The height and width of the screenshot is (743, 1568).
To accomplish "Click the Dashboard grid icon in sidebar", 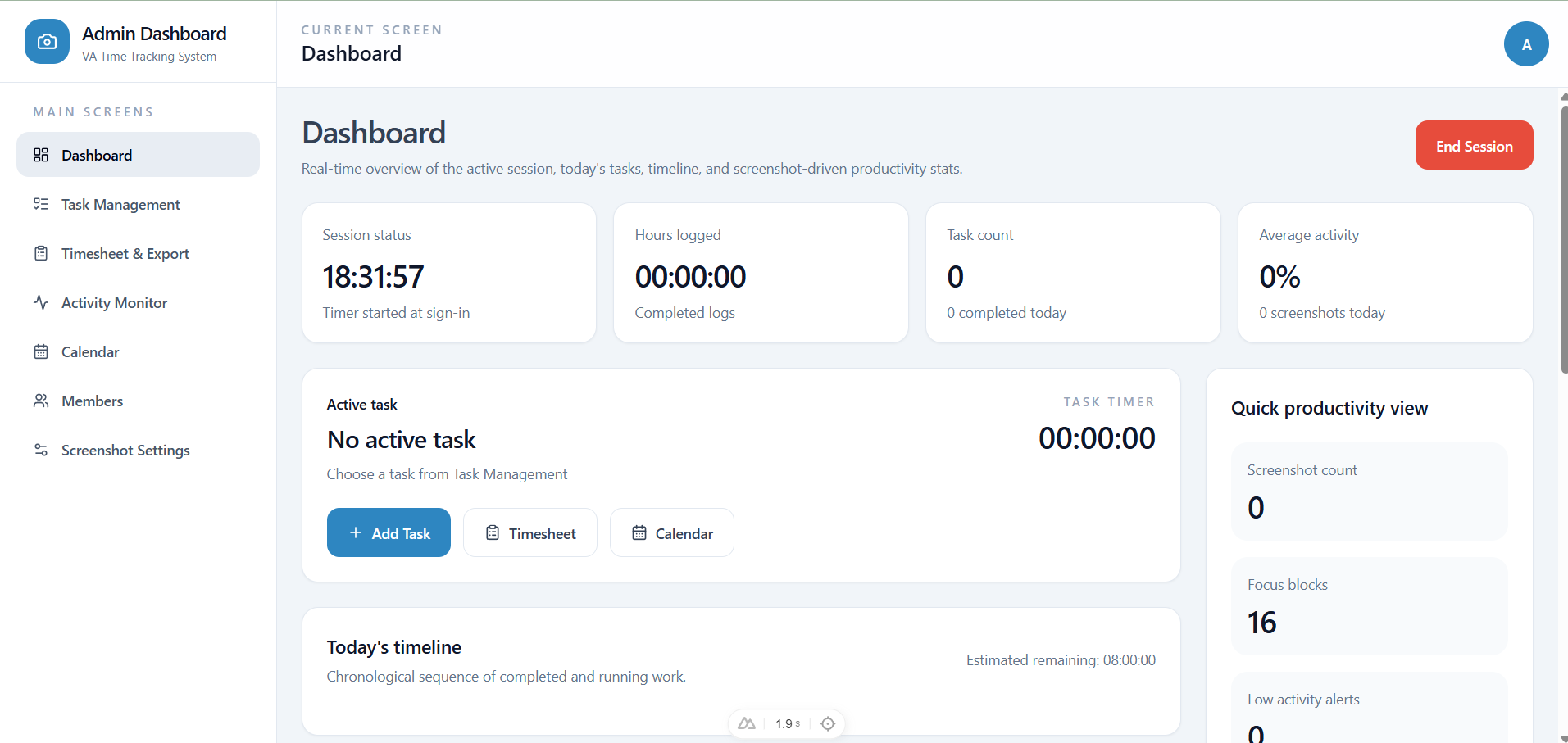I will (x=41, y=155).
